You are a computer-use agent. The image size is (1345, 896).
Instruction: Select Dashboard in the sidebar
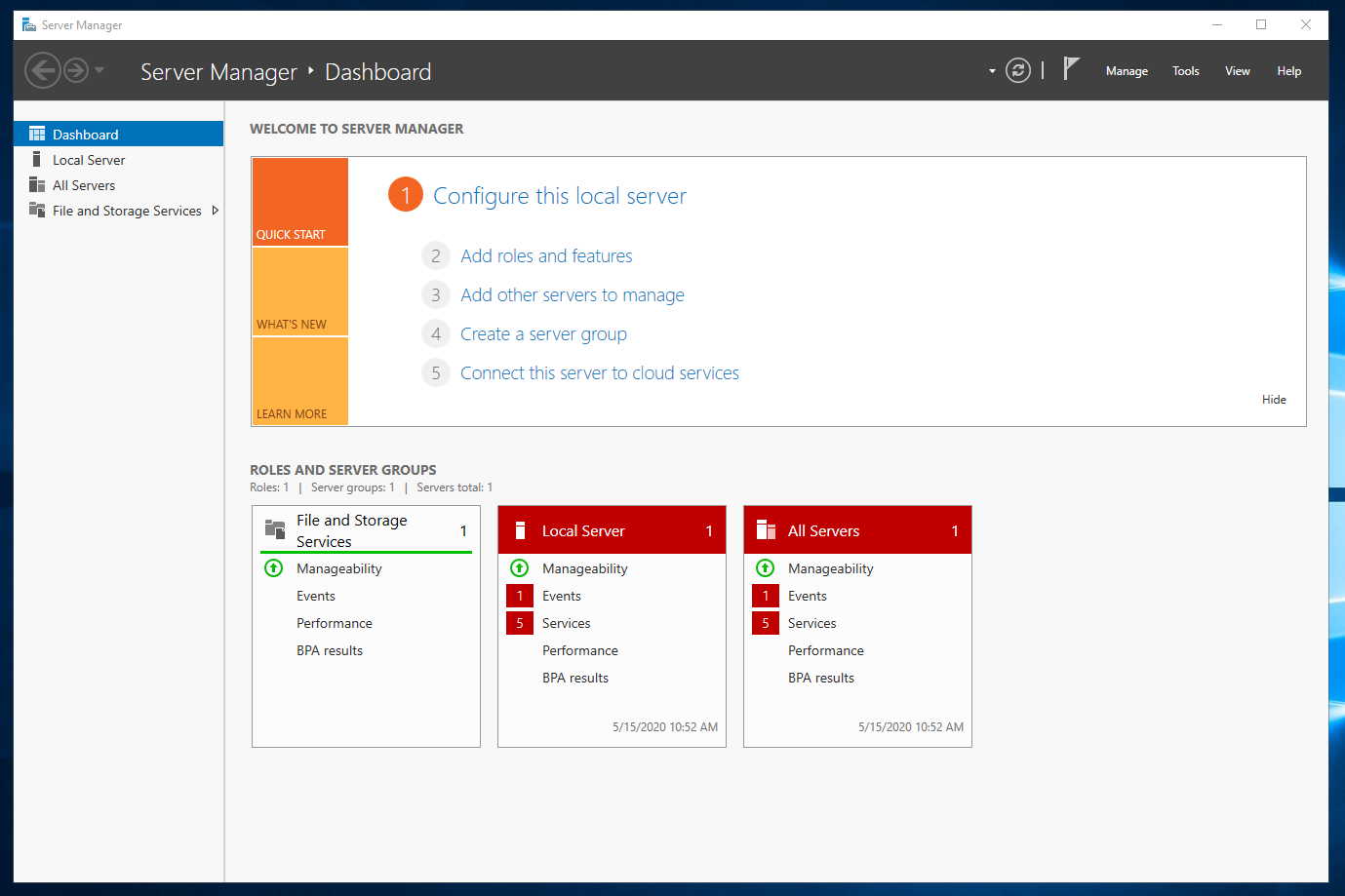click(x=119, y=134)
